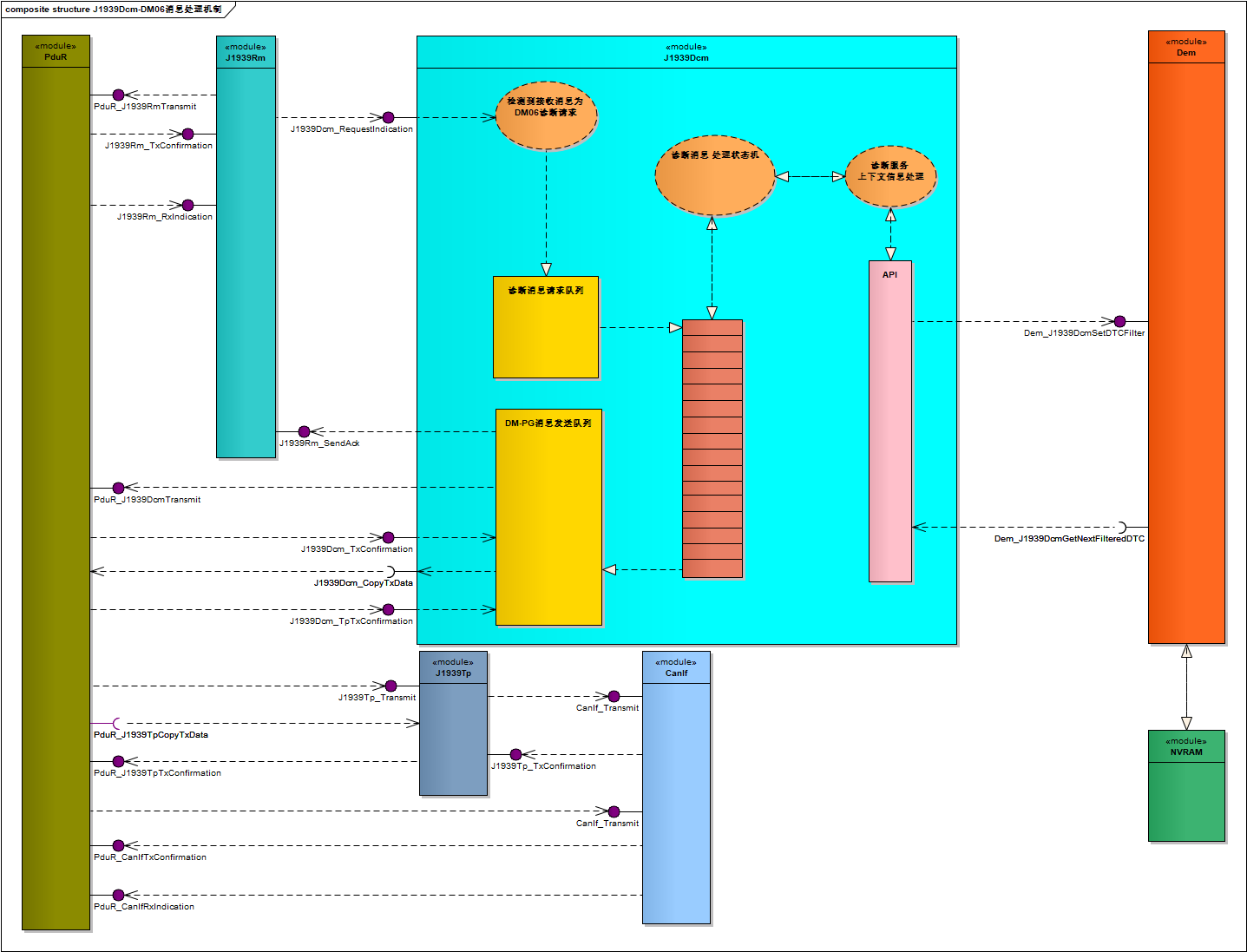The image size is (1247, 952).
Task: Select the red stacked queue block
Action: coord(712,449)
